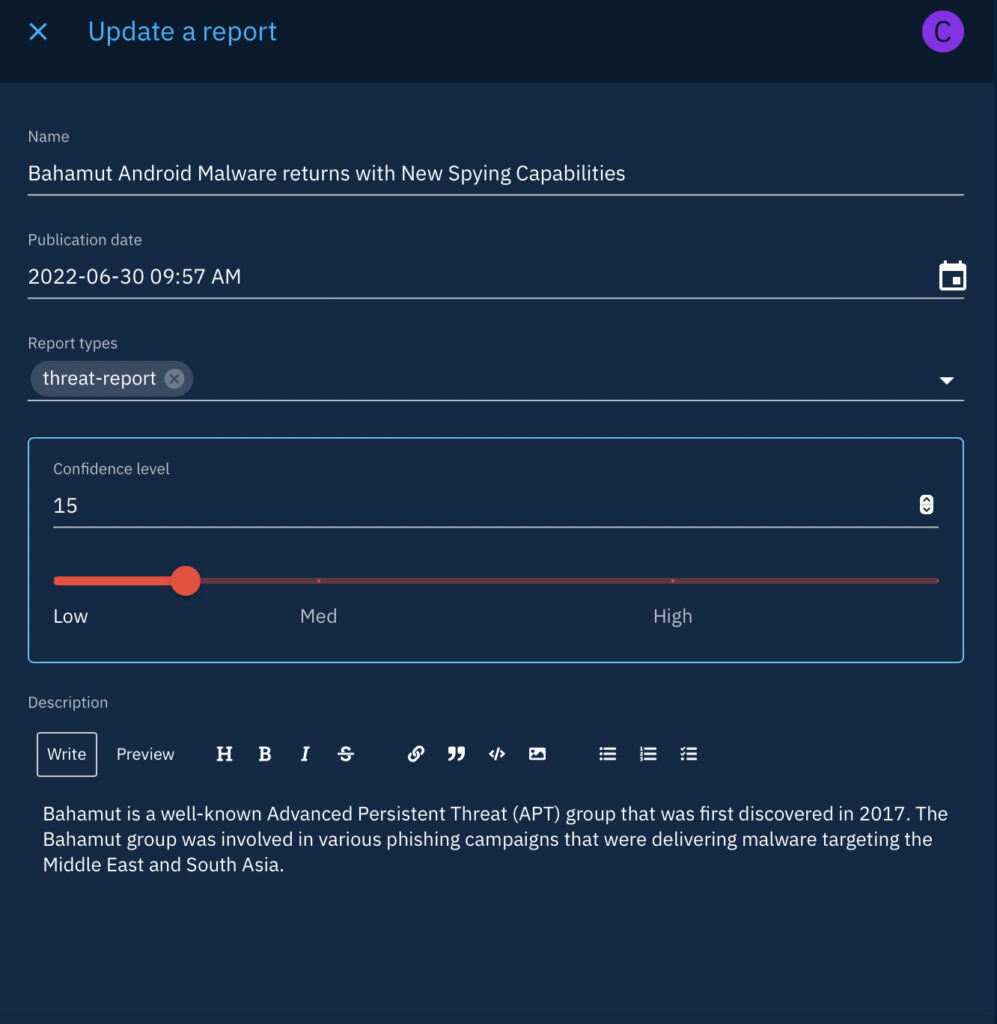Click the header formatting icon

click(224, 754)
